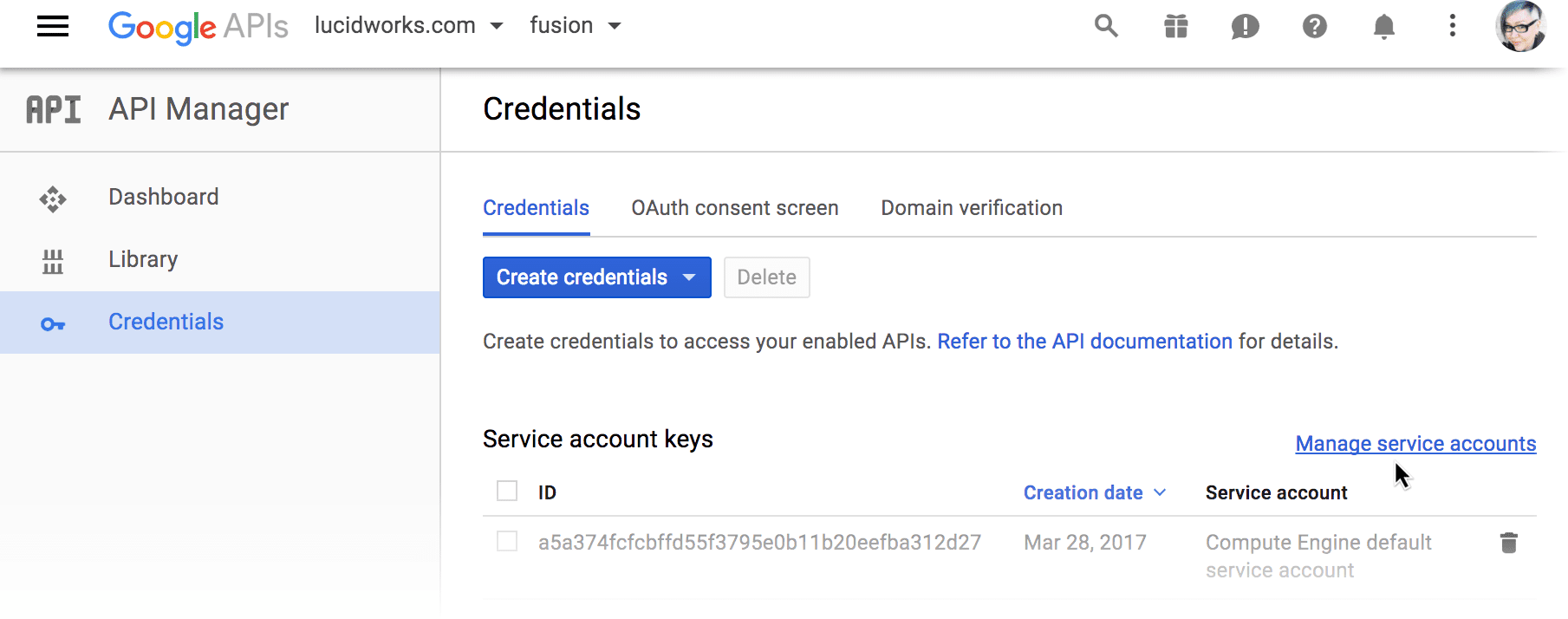Click the Delete button
1568x619 pixels.
tap(766, 277)
